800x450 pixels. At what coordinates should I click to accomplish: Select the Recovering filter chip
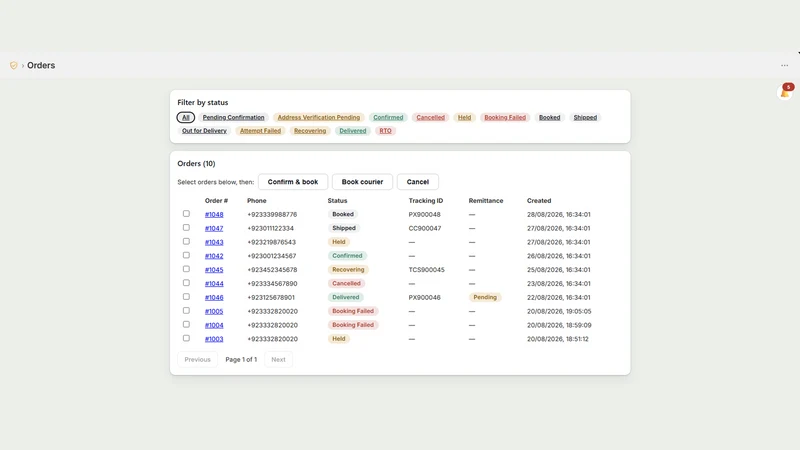[310, 131]
